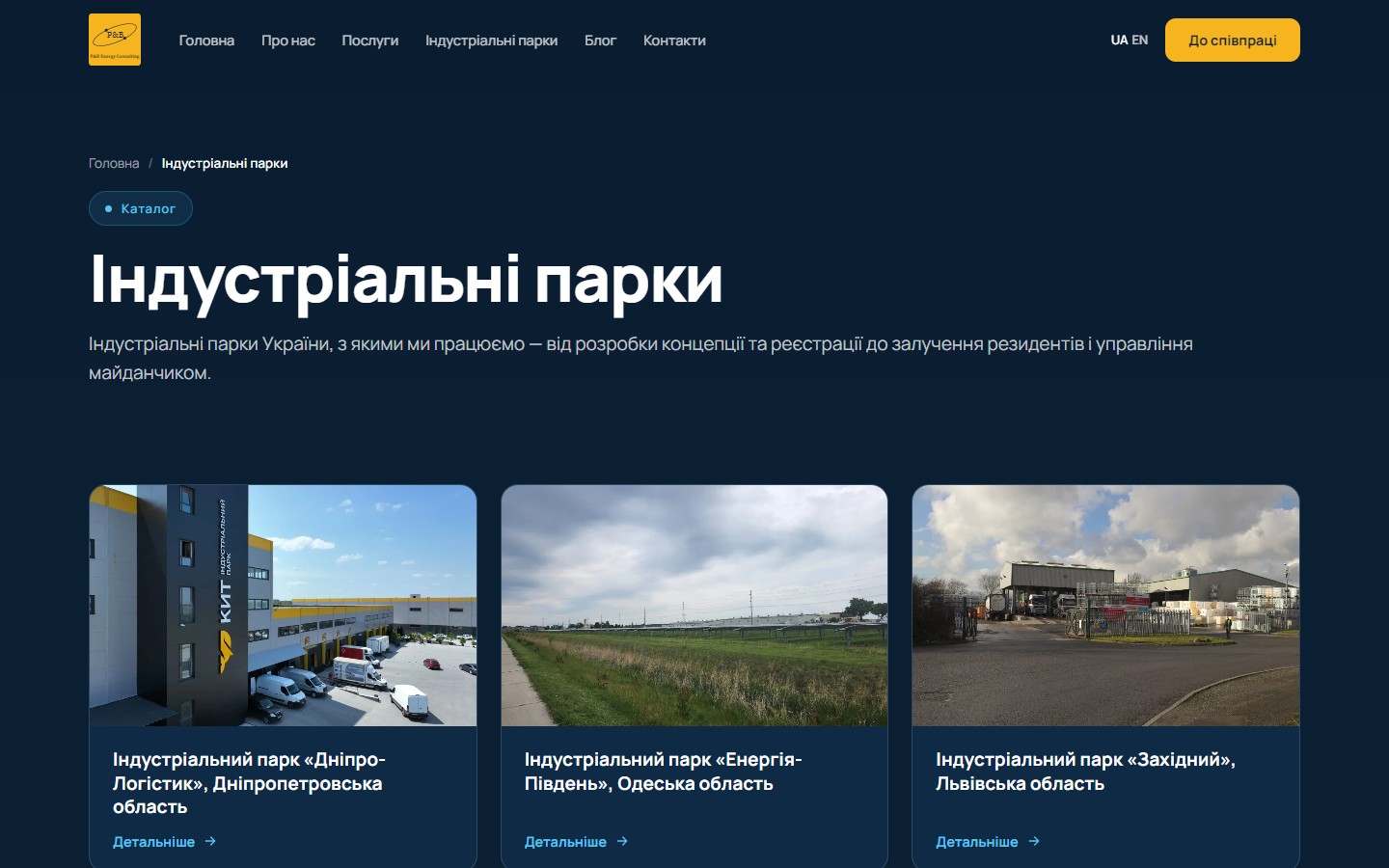Open the Західний Львівська область title
The height and width of the screenshot is (868, 1389).
1085,772
